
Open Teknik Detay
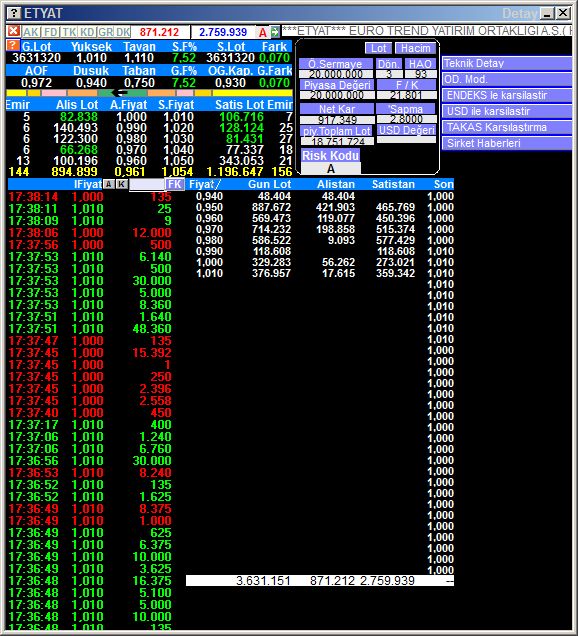[x=507, y=63]
